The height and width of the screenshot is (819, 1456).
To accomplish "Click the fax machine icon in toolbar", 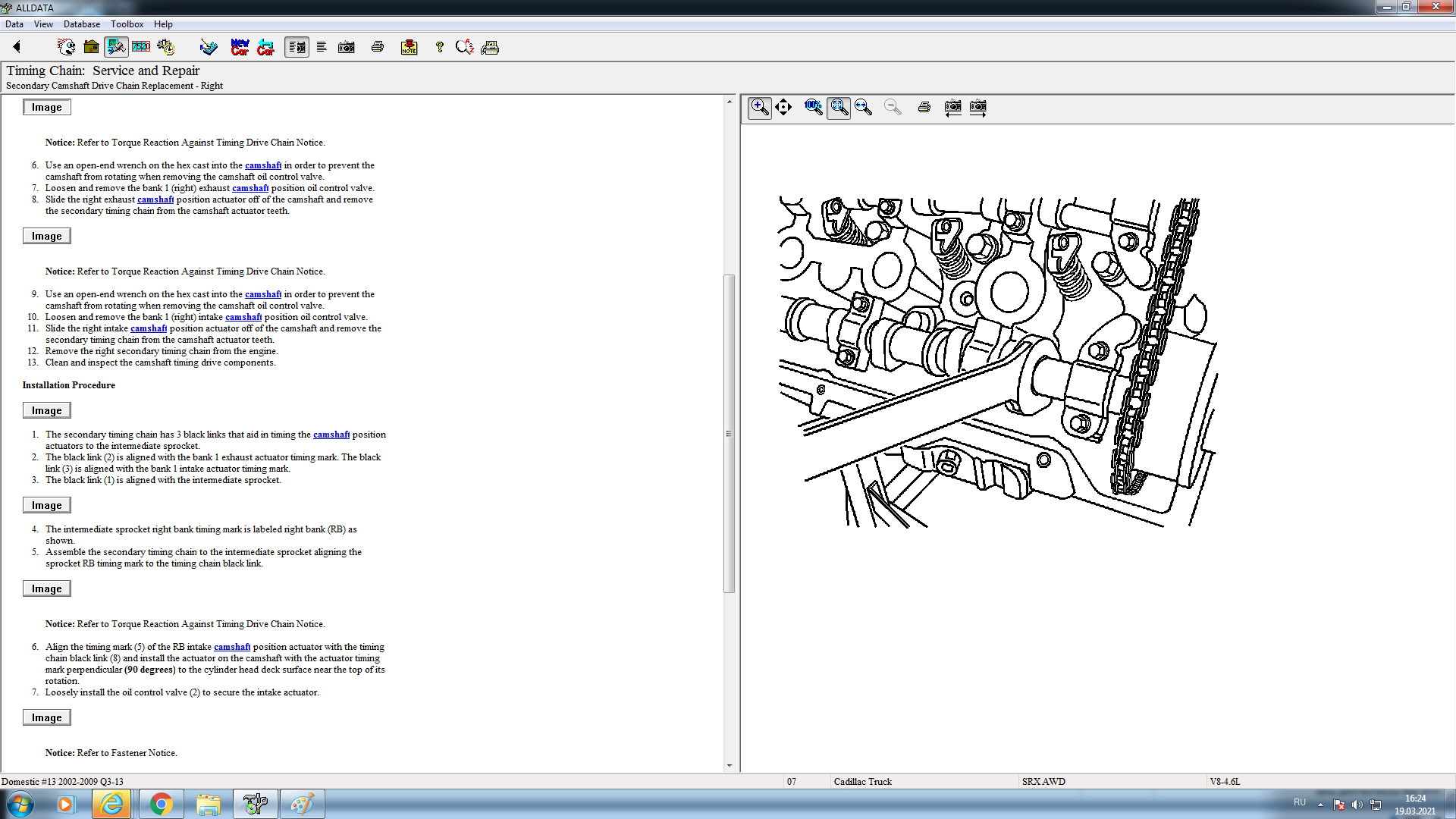I will point(490,47).
